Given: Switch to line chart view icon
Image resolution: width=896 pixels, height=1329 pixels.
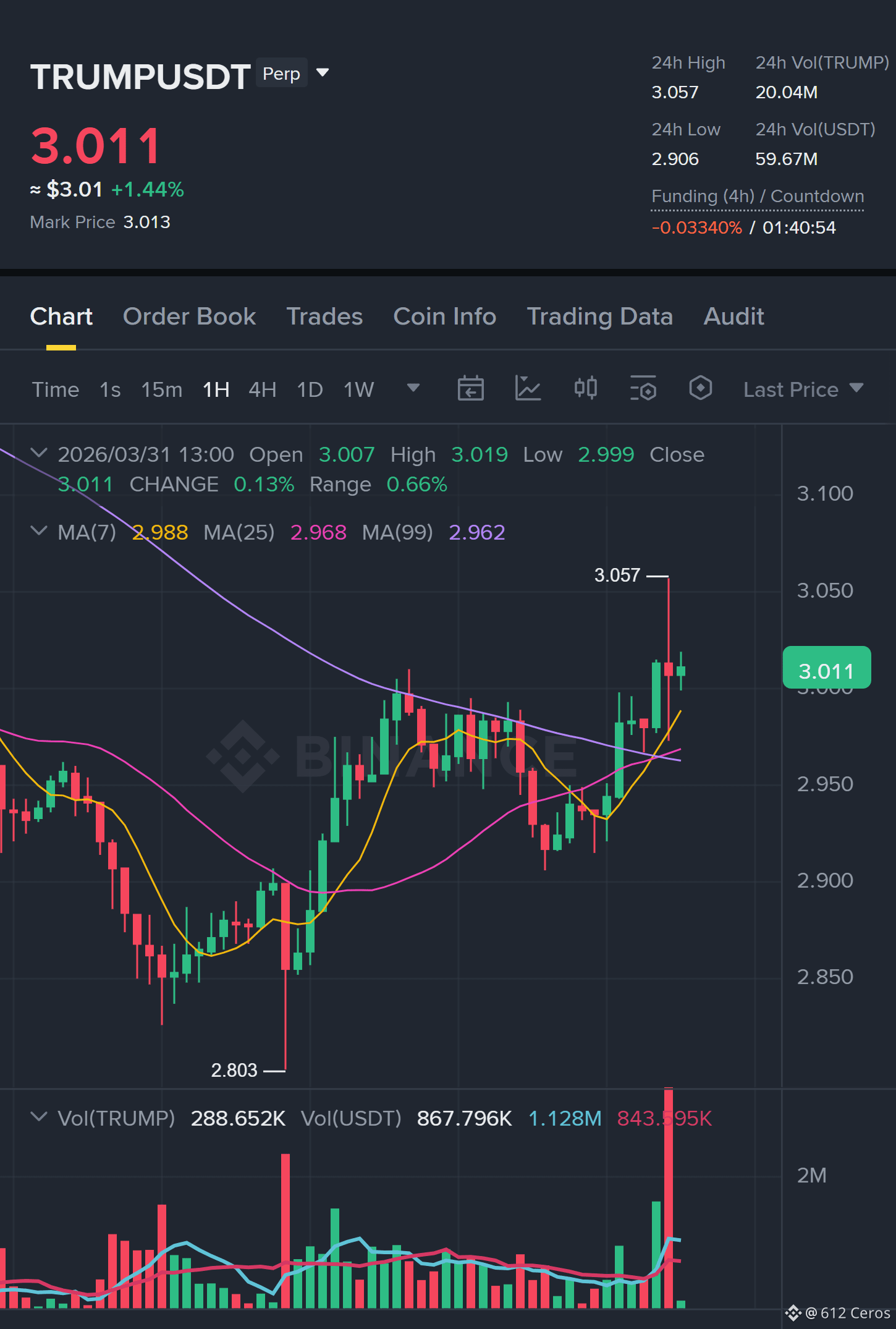Looking at the screenshot, I should pos(528,389).
